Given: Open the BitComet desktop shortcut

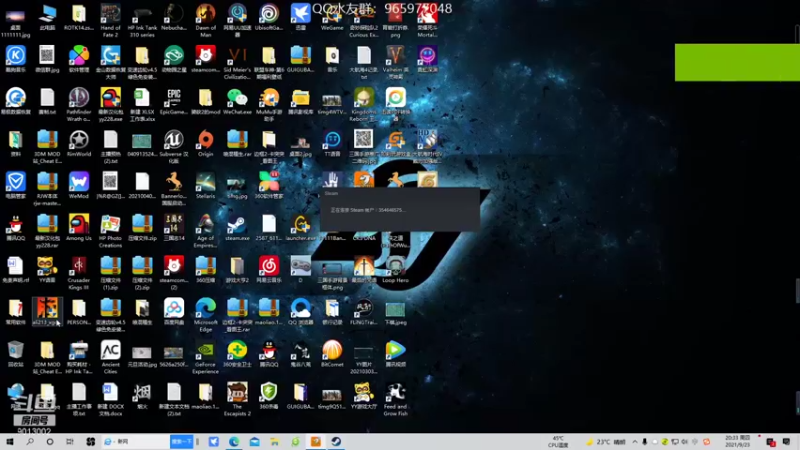Looking at the screenshot, I should tap(332, 354).
